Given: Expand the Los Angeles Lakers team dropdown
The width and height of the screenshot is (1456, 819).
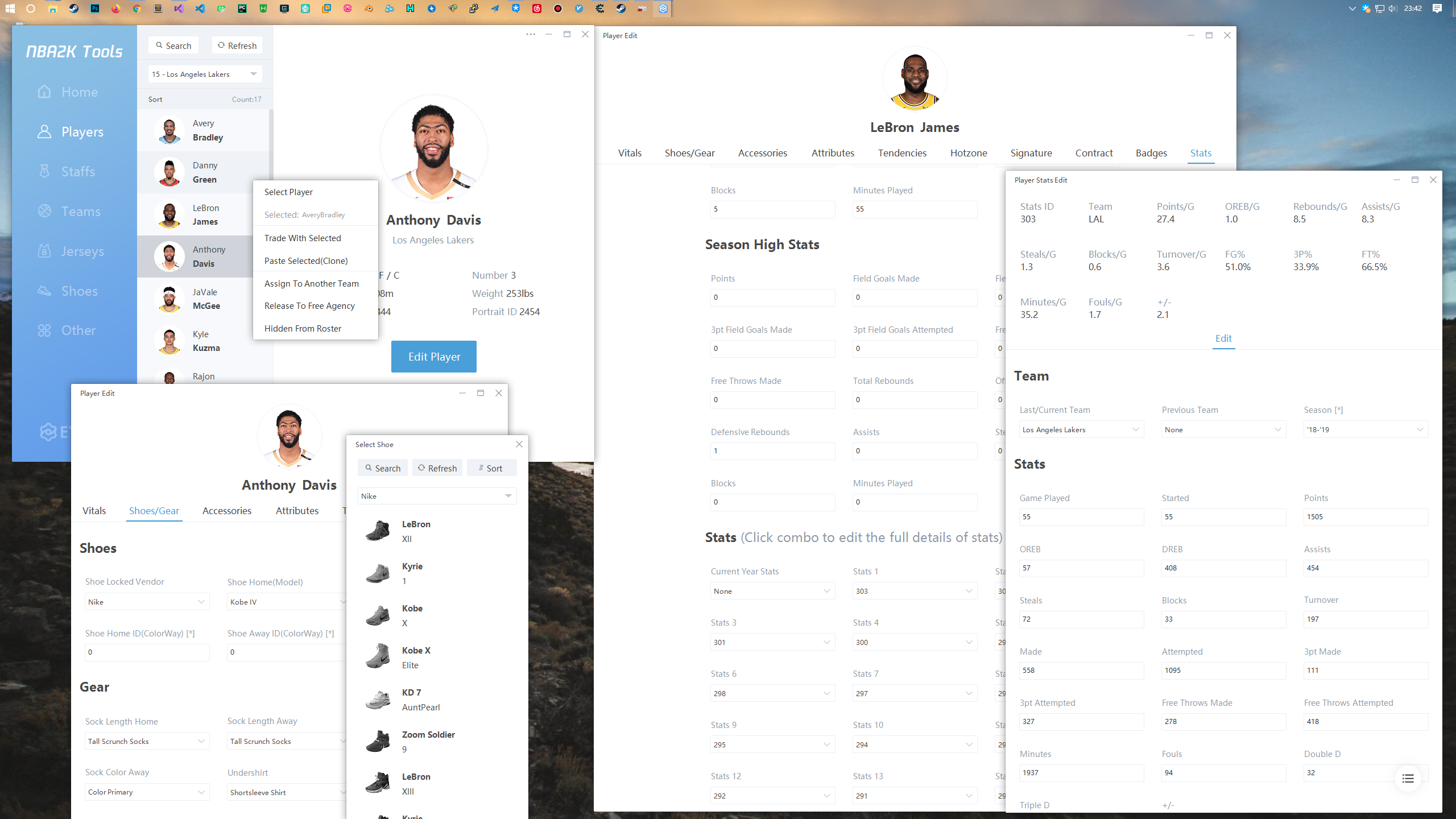Looking at the screenshot, I should click(205, 74).
